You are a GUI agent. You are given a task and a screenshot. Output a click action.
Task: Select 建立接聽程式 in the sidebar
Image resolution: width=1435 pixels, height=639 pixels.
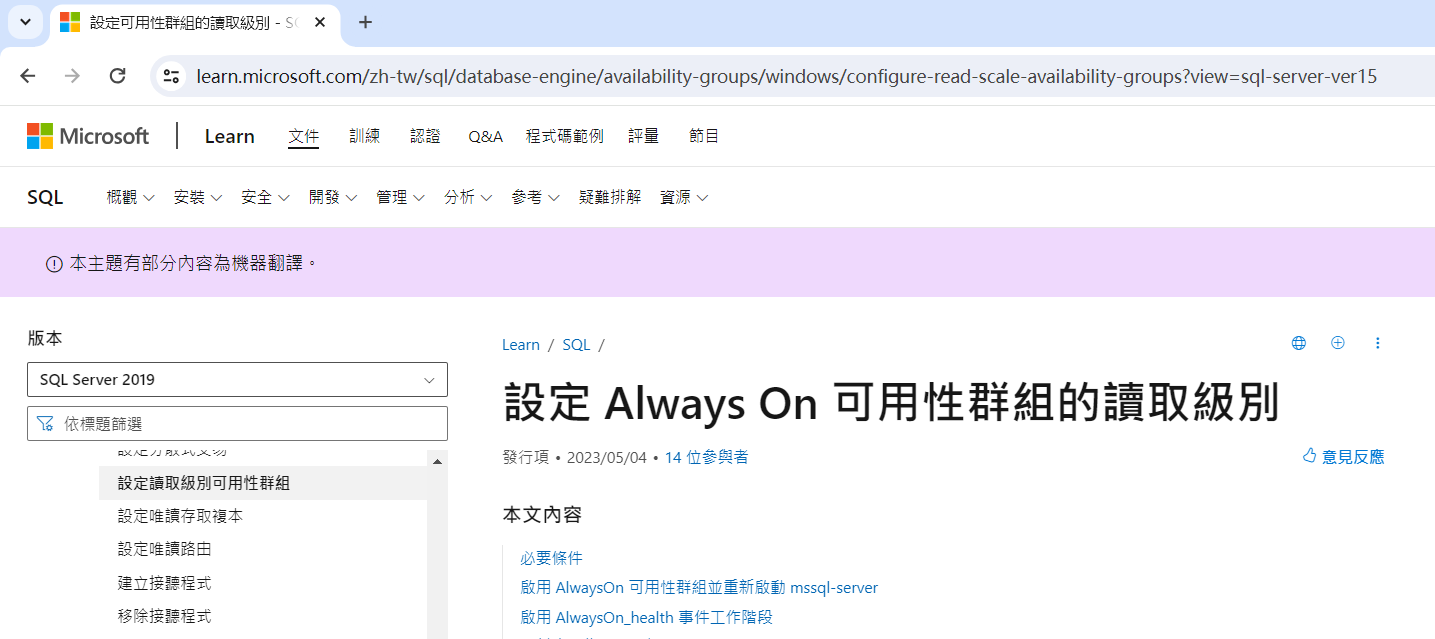[164, 583]
